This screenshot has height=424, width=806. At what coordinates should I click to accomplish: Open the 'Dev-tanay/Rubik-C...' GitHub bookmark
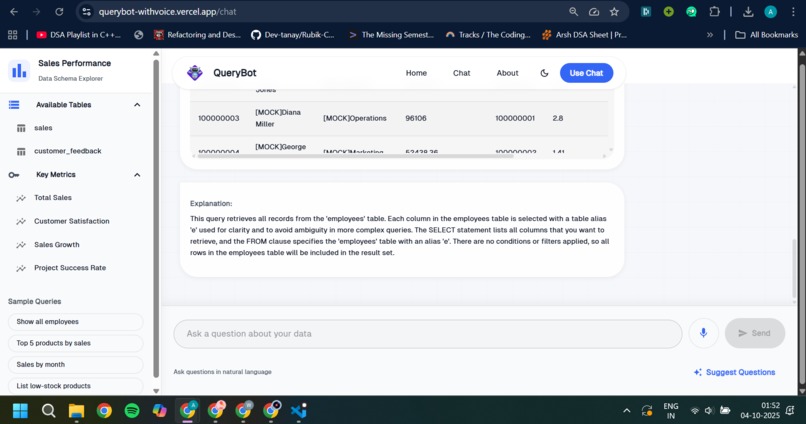[292, 34]
